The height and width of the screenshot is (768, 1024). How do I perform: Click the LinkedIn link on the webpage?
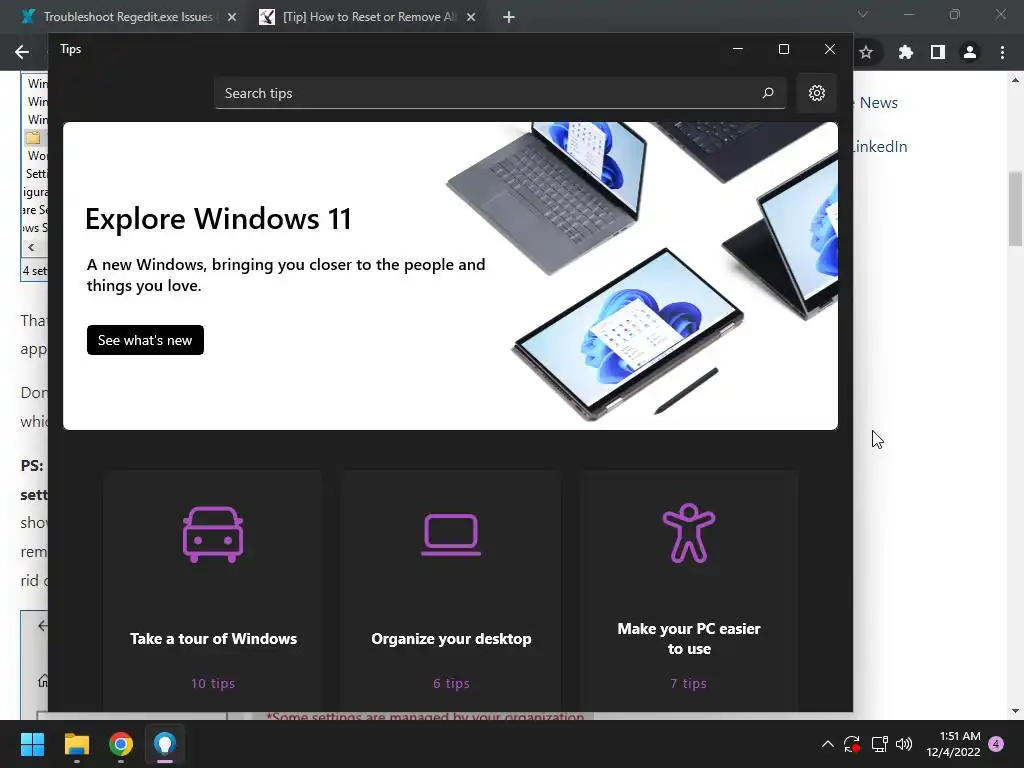tap(880, 146)
